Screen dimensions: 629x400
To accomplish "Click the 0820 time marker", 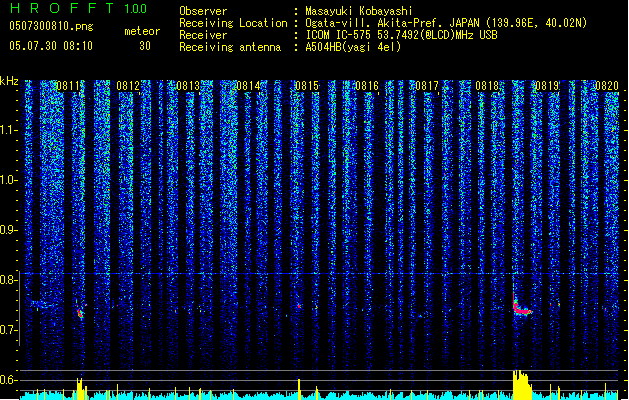I will tap(607, 86).
